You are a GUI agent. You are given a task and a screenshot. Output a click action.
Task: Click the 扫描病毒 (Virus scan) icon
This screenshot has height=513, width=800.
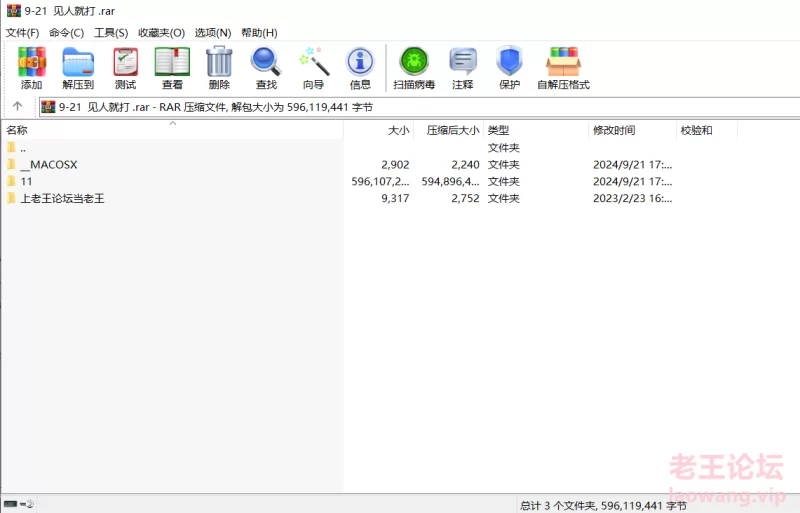[414, 61]
